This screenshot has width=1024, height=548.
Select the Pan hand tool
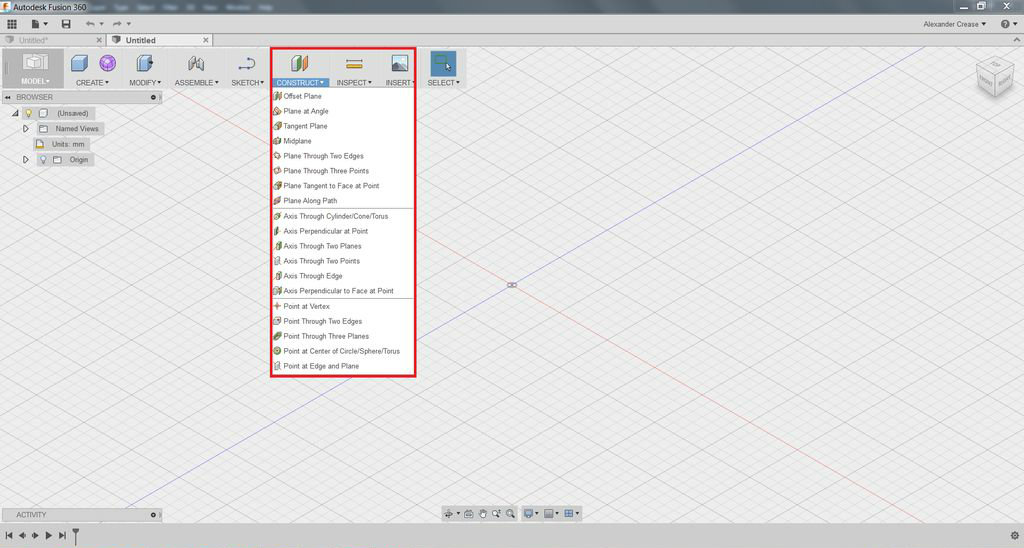[483, 514]
